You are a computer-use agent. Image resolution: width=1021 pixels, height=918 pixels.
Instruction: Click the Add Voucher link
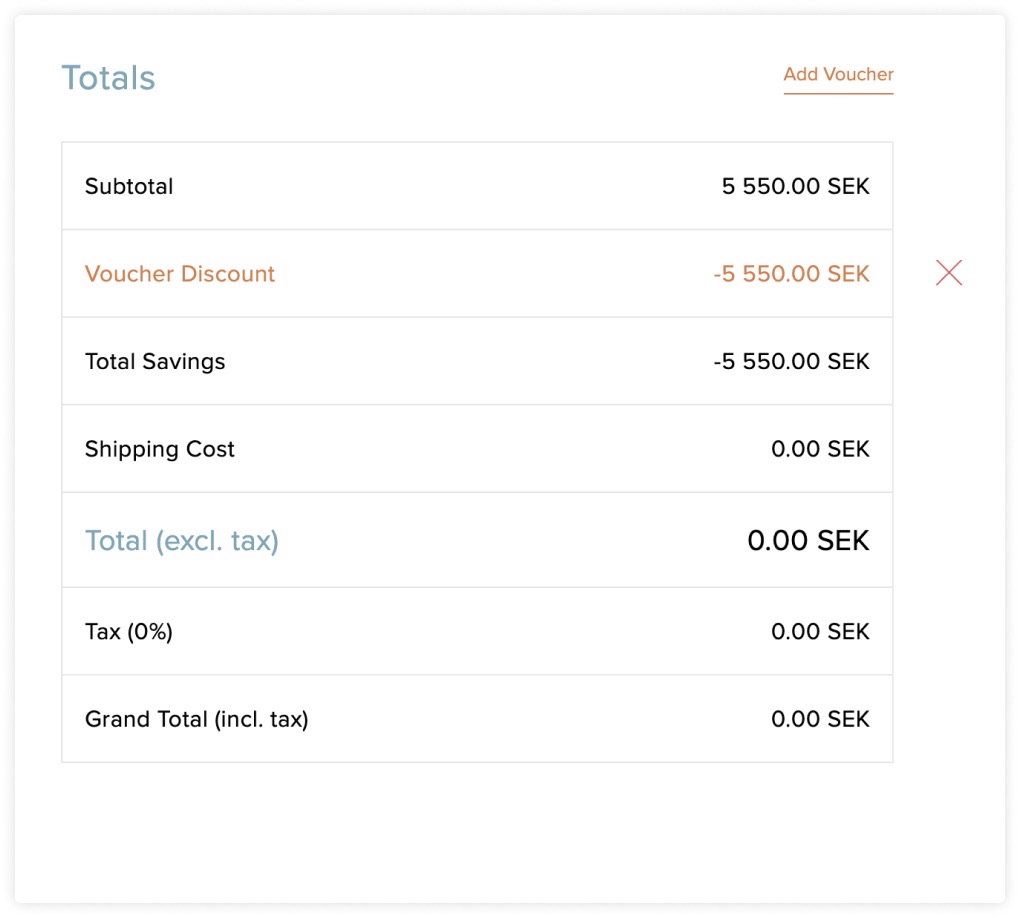(x=838, y=74)
